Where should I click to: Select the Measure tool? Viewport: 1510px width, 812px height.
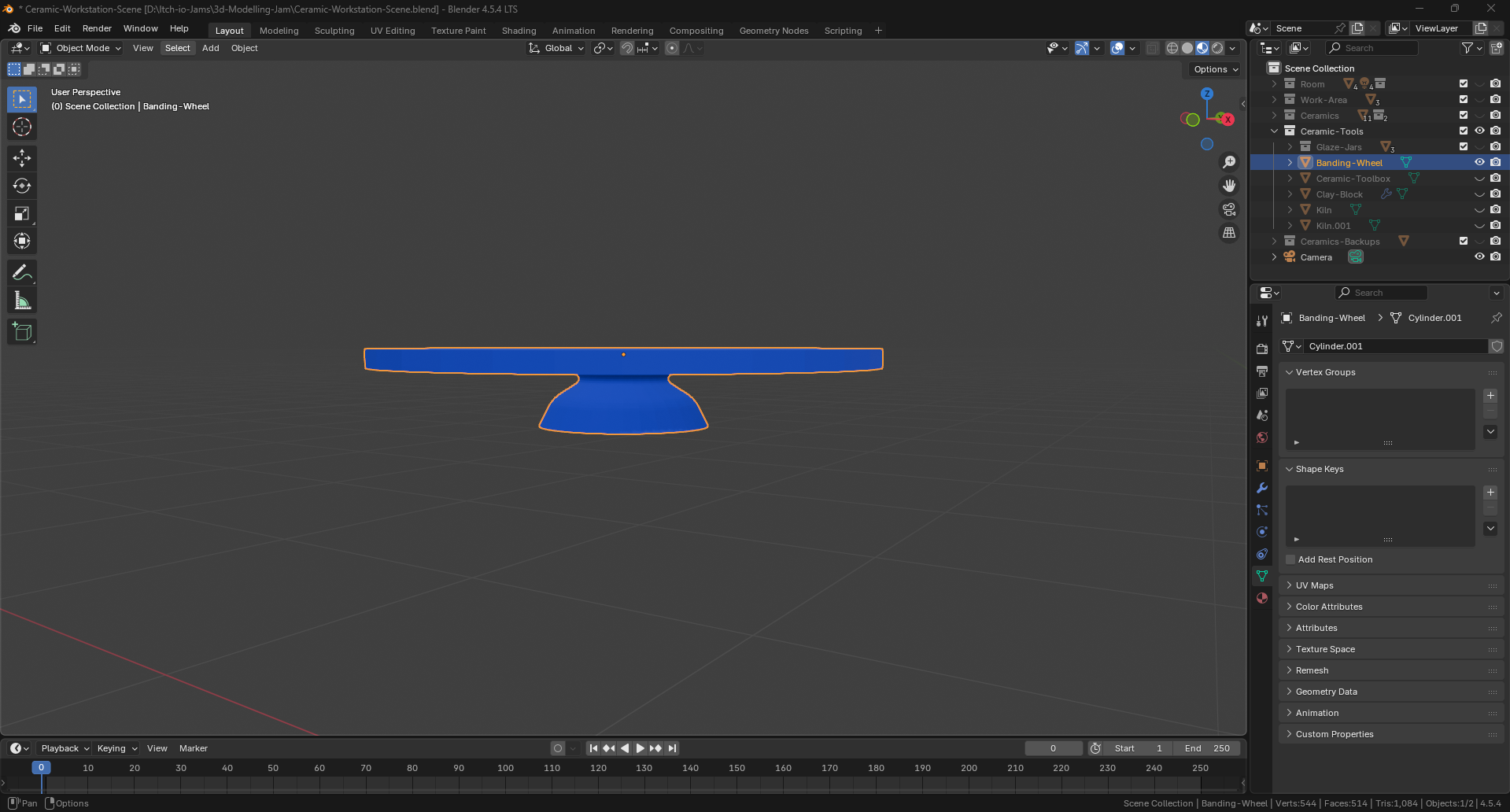22,301
